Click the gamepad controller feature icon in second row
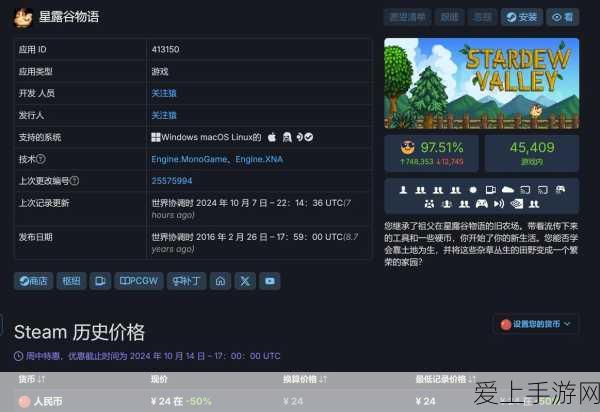The height and width of the screenshot is (412, 600). (x=481, y=204)
